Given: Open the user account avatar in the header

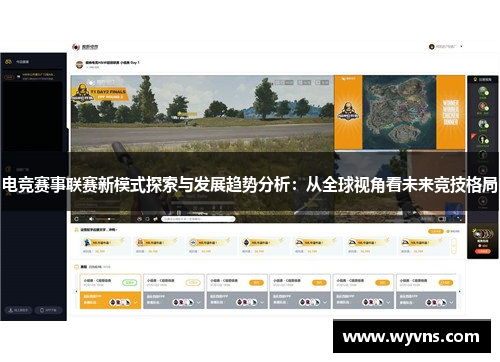Looking at the screenshot, I should [x=431, y=47].
